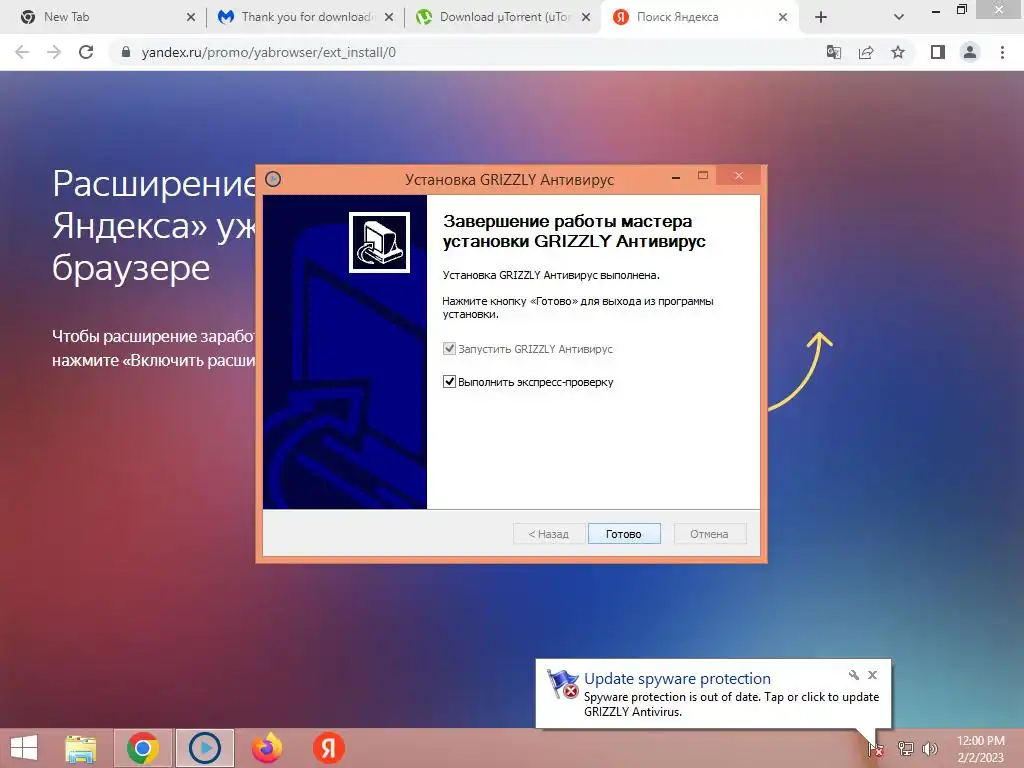
Task: Reload the current page
Action: [x=86, y=52]
